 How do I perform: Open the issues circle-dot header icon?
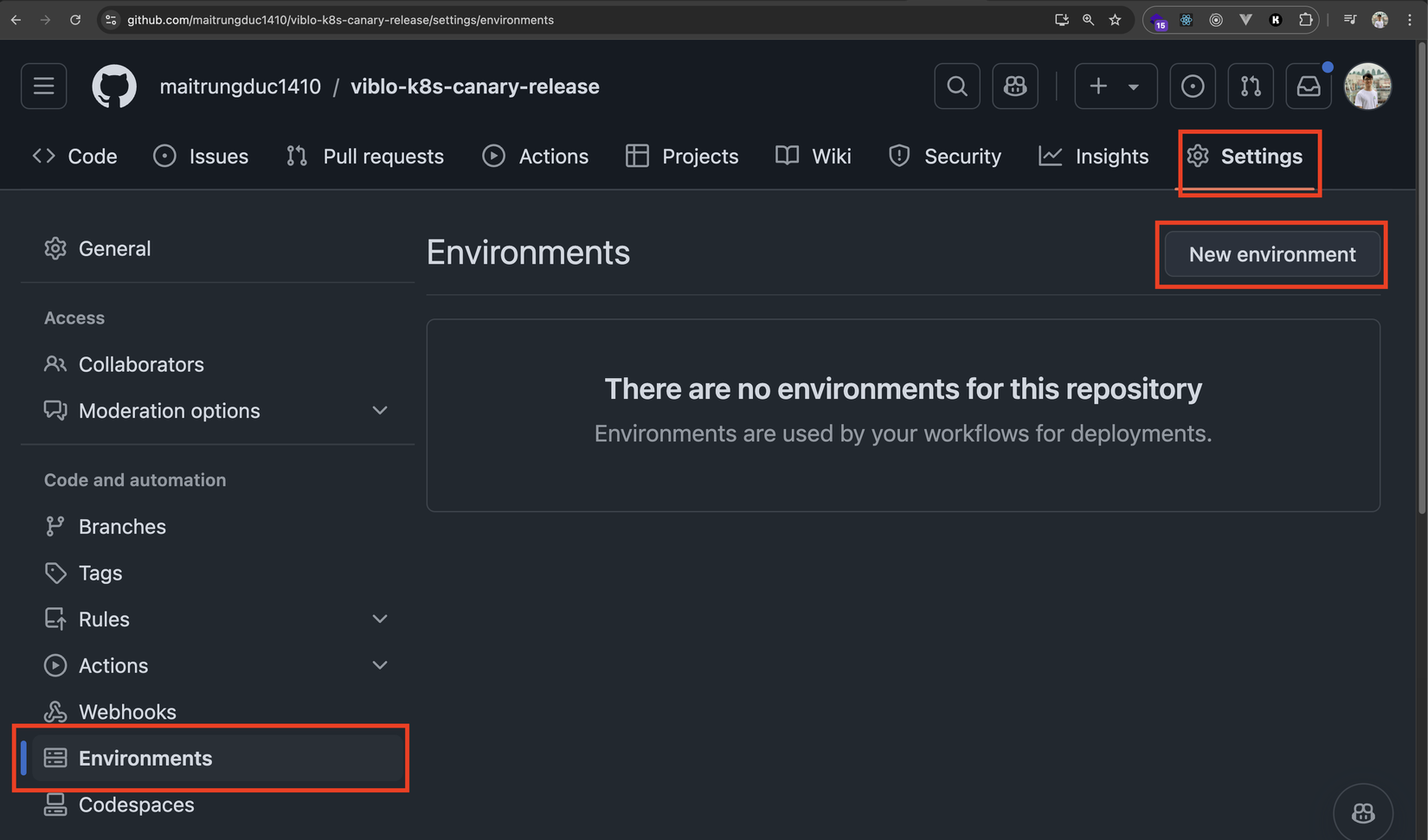click(x=1193, y=87)
